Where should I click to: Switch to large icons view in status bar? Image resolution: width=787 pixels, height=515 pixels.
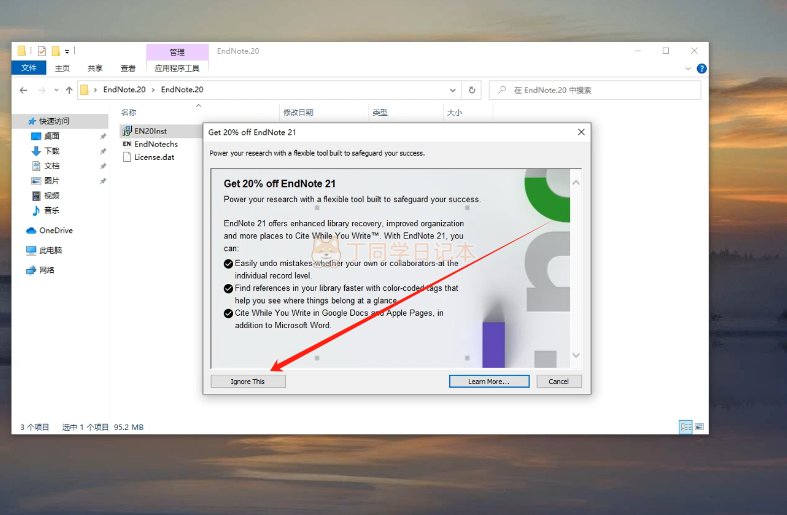tap(699, 427)
